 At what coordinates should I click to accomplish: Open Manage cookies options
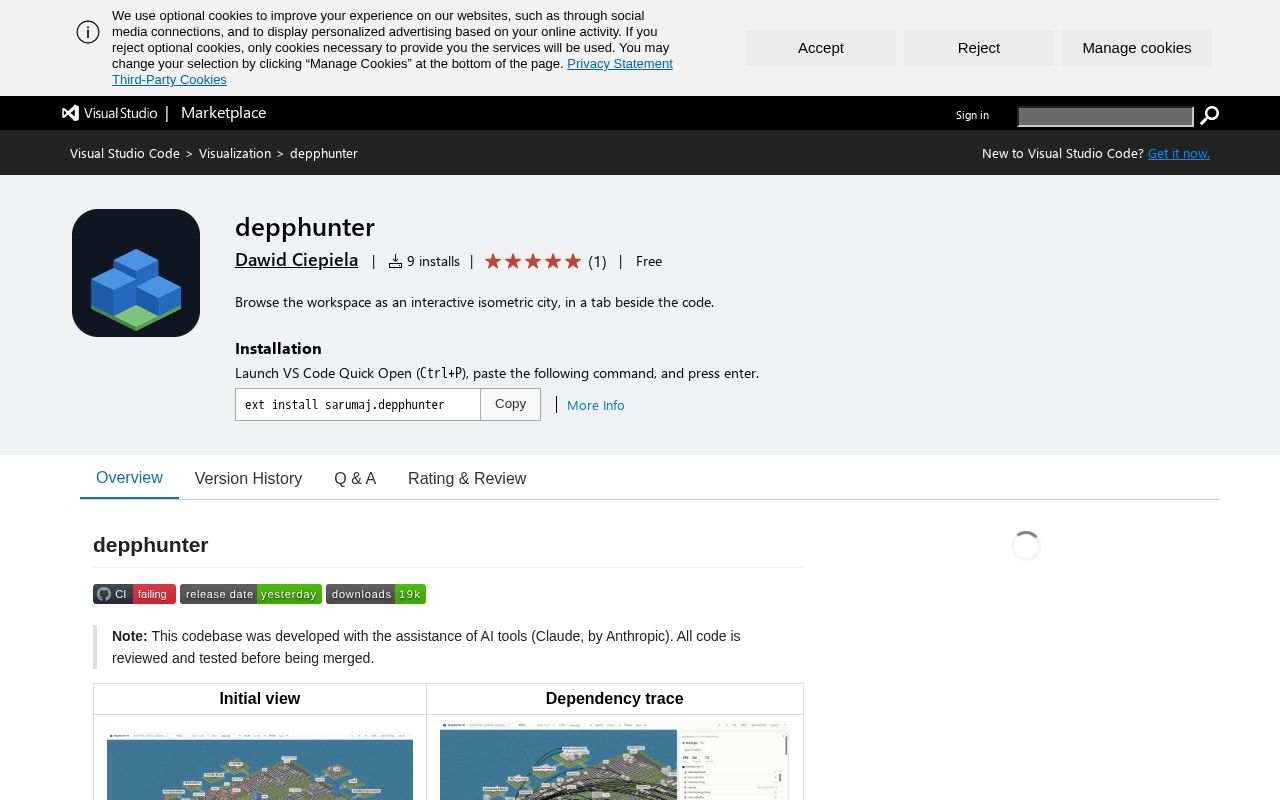pos(1137,48)
